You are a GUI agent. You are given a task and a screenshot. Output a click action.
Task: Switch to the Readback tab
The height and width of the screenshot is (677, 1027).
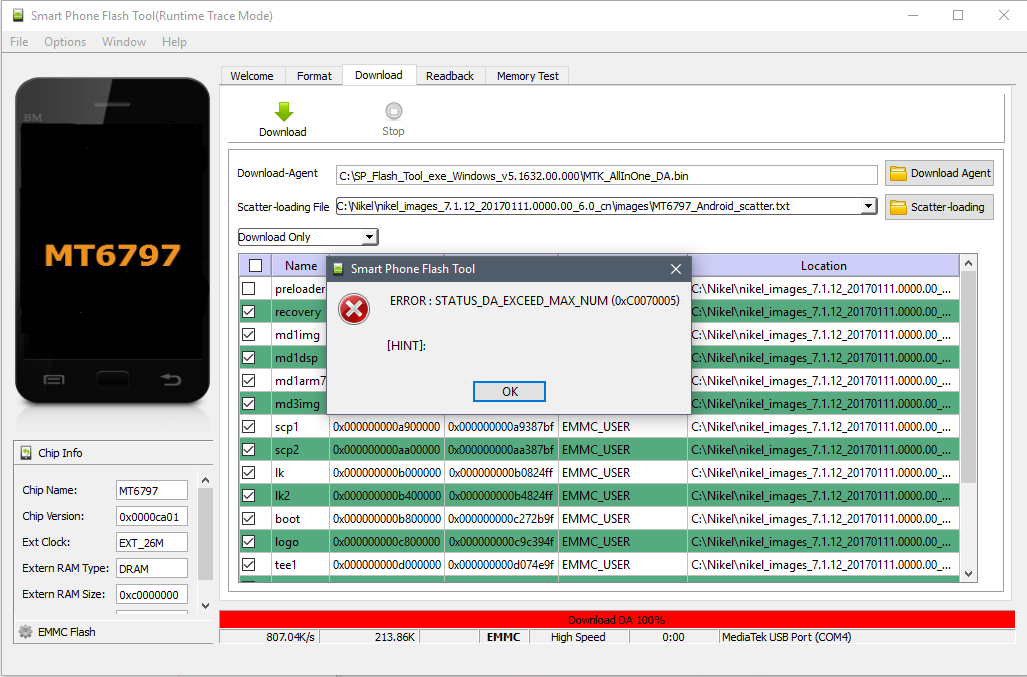tap(449, 76)
